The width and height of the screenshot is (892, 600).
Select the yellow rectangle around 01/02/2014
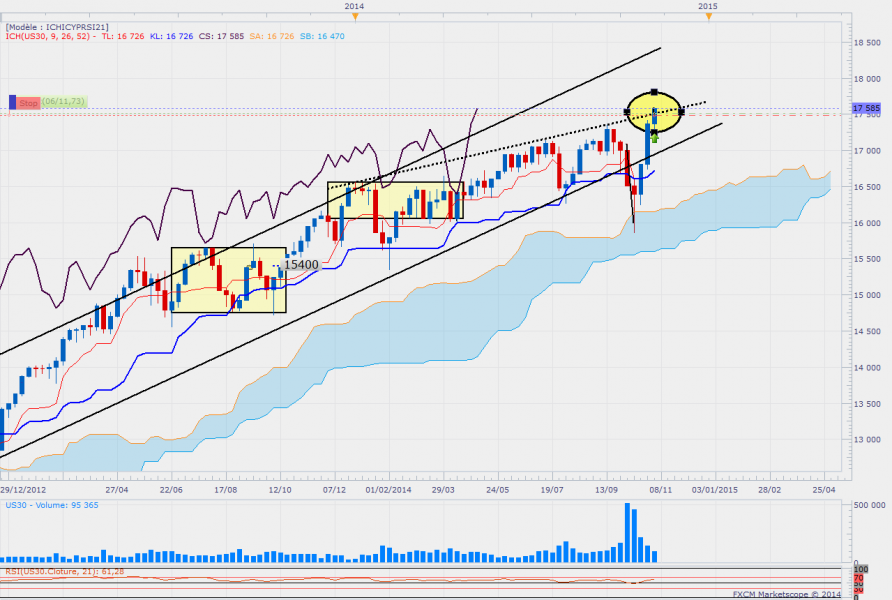click(395, 201)
